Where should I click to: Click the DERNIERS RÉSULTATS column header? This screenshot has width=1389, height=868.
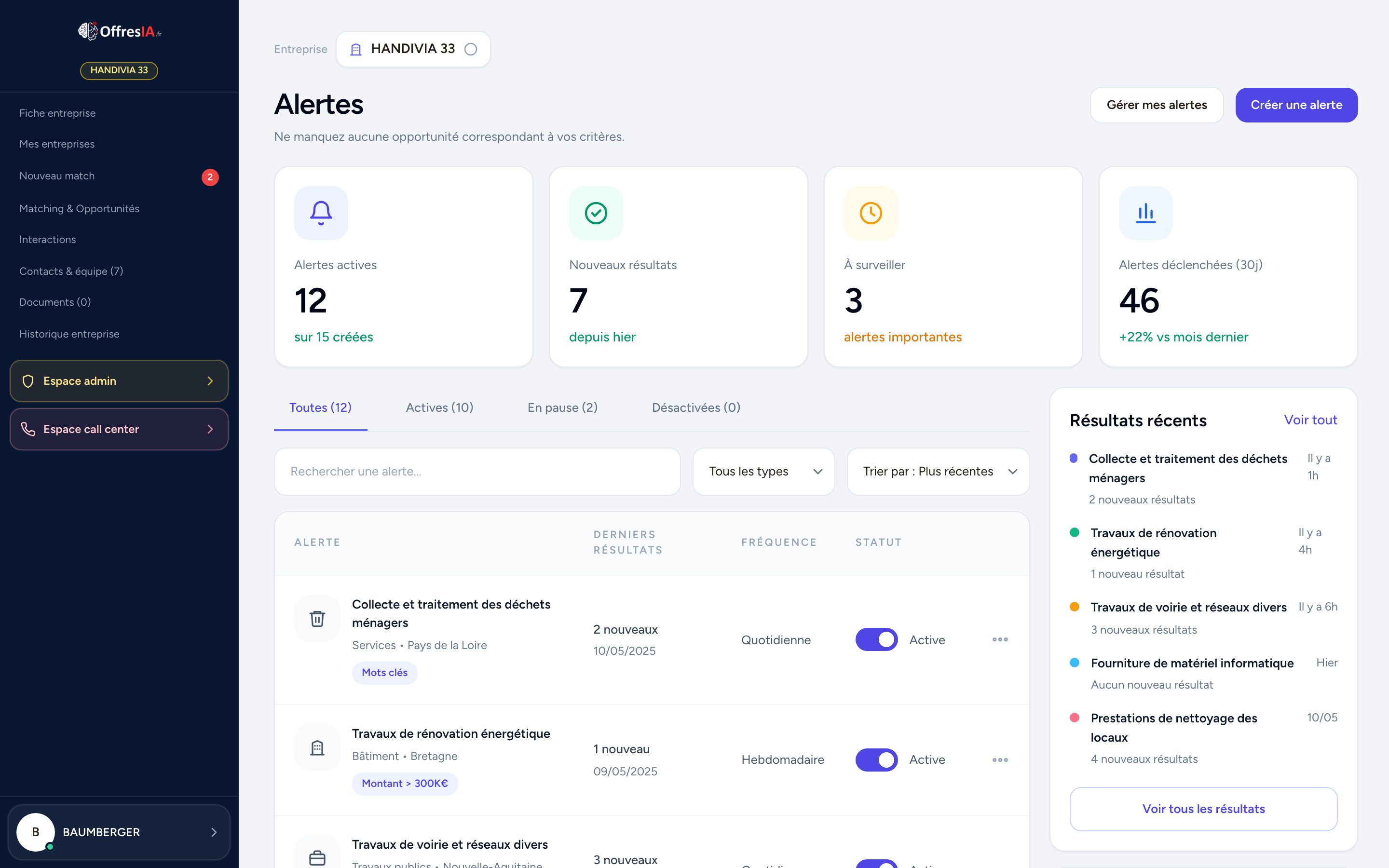(628, 542)
